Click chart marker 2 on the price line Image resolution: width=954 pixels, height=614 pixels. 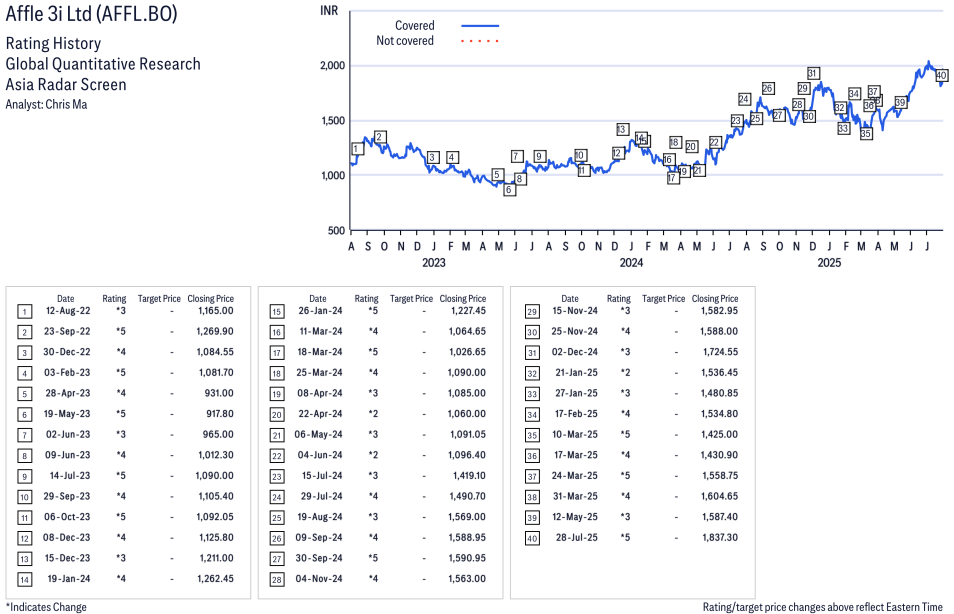click(x=380, y=137)
